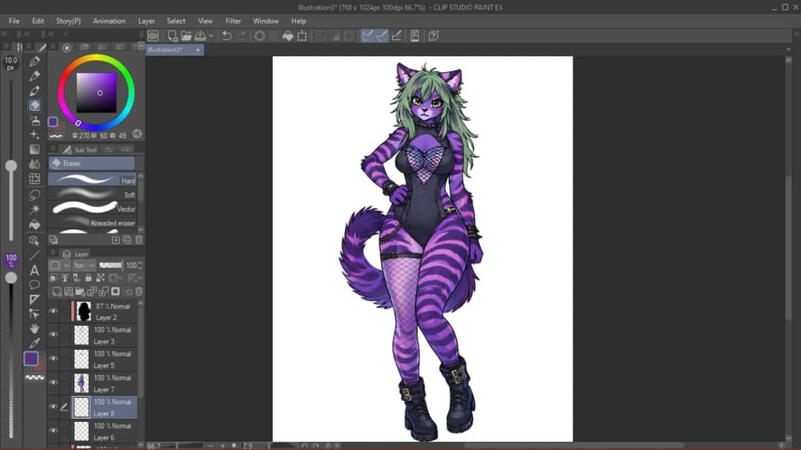Image resolution: width=801 pixels, height=450 pixels.
Task: Hide Layer 7 with its eye icon
Action: [x=53, y=383]
